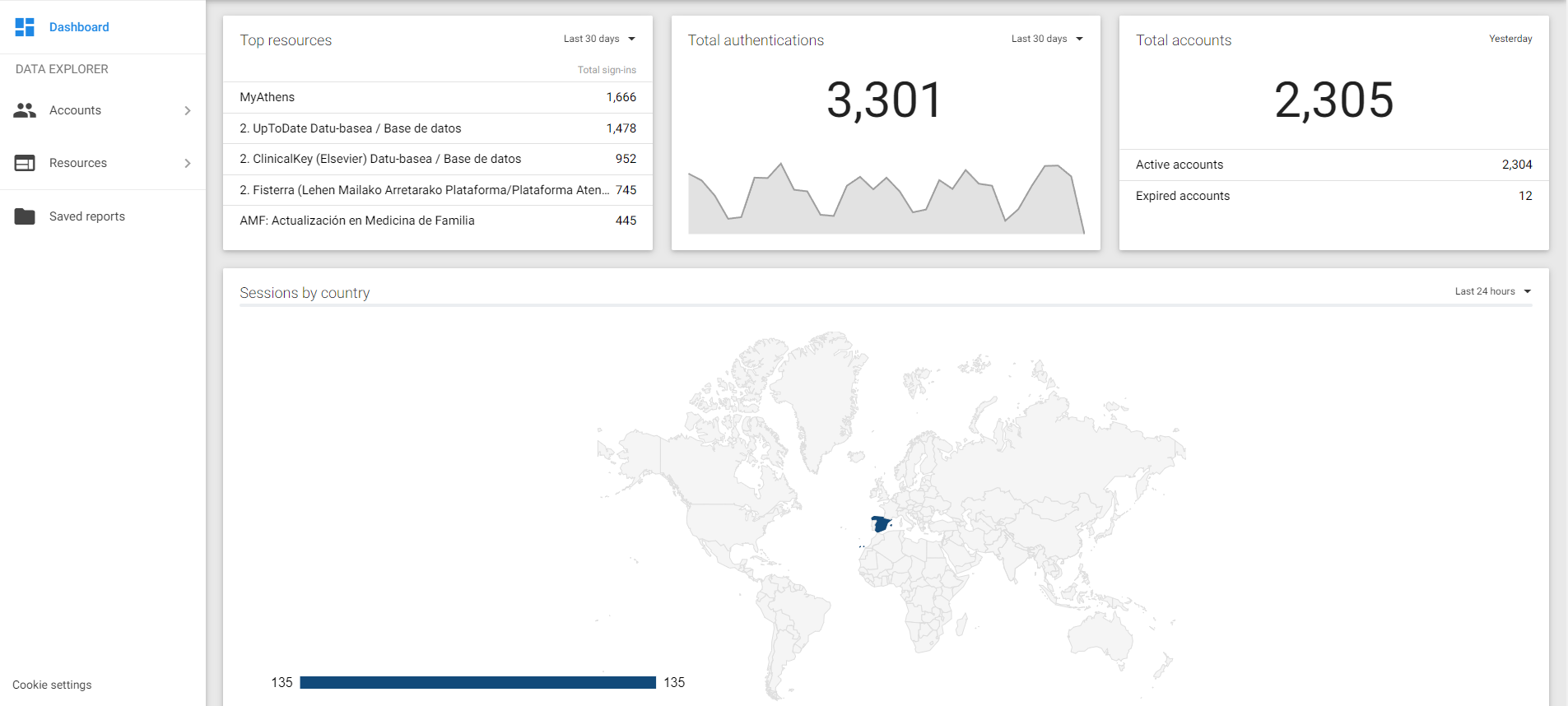Image resolution: width=1568 pixels, height=706 pixels.
Task: Open Top resources Last 30 days dropdown
Action: (599, 39)
